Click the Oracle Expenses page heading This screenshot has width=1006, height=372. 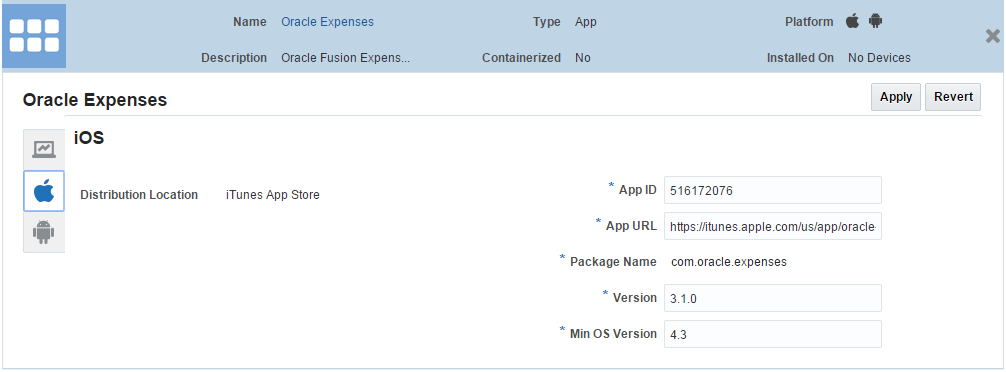point(95,100)
